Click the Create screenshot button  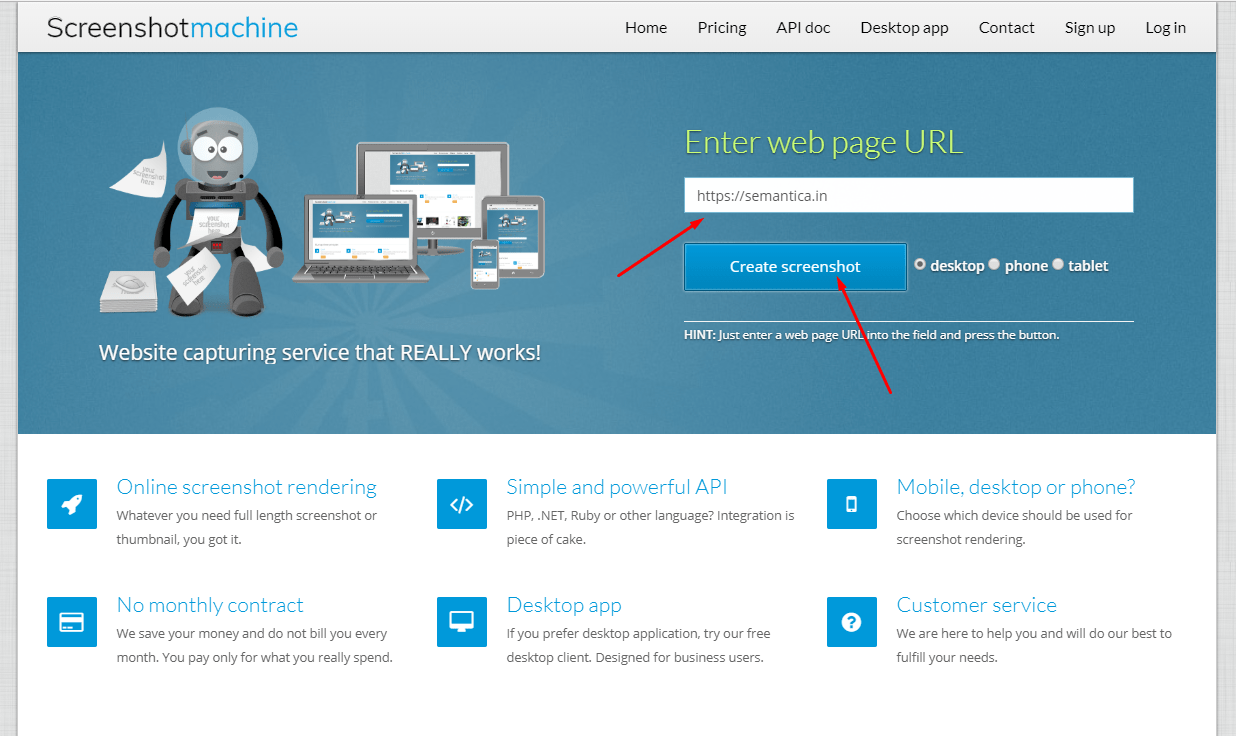(795, 267)
